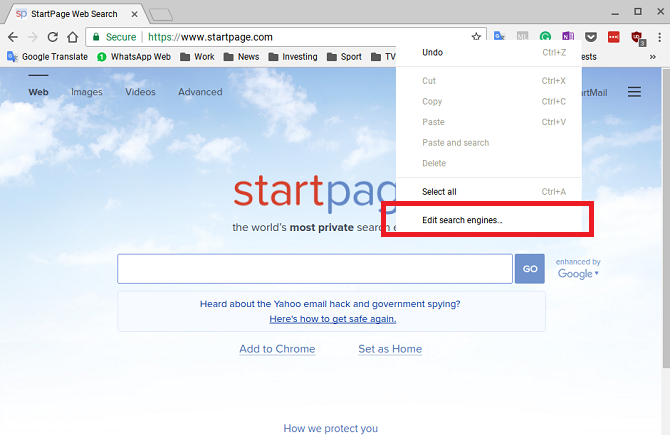Open the WhatsApp Web bookmark
The image size is (670, 435).
pyautogui.click(x=134, y=57)
